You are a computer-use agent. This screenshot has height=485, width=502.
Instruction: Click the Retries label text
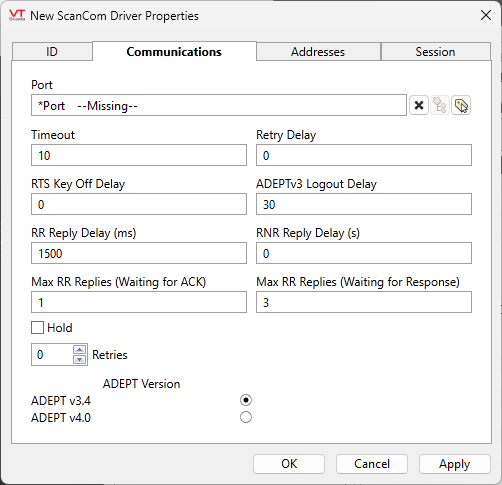coord(110,355)
